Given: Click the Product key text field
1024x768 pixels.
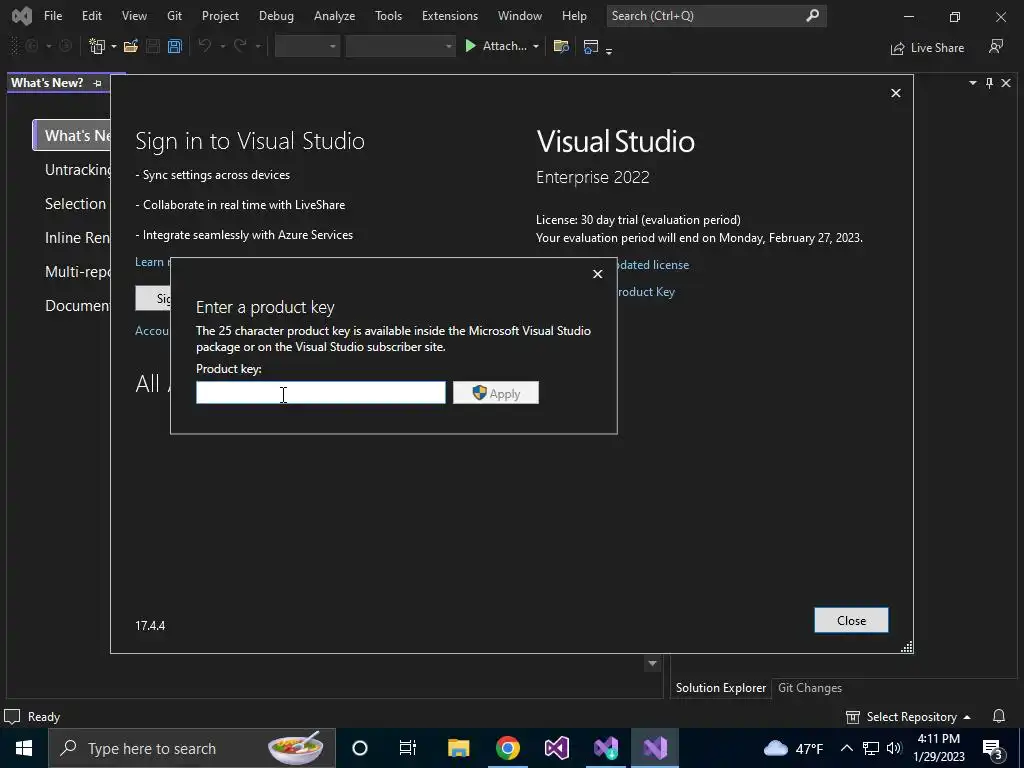Looking at the screenshot, I should coord(321,393).
